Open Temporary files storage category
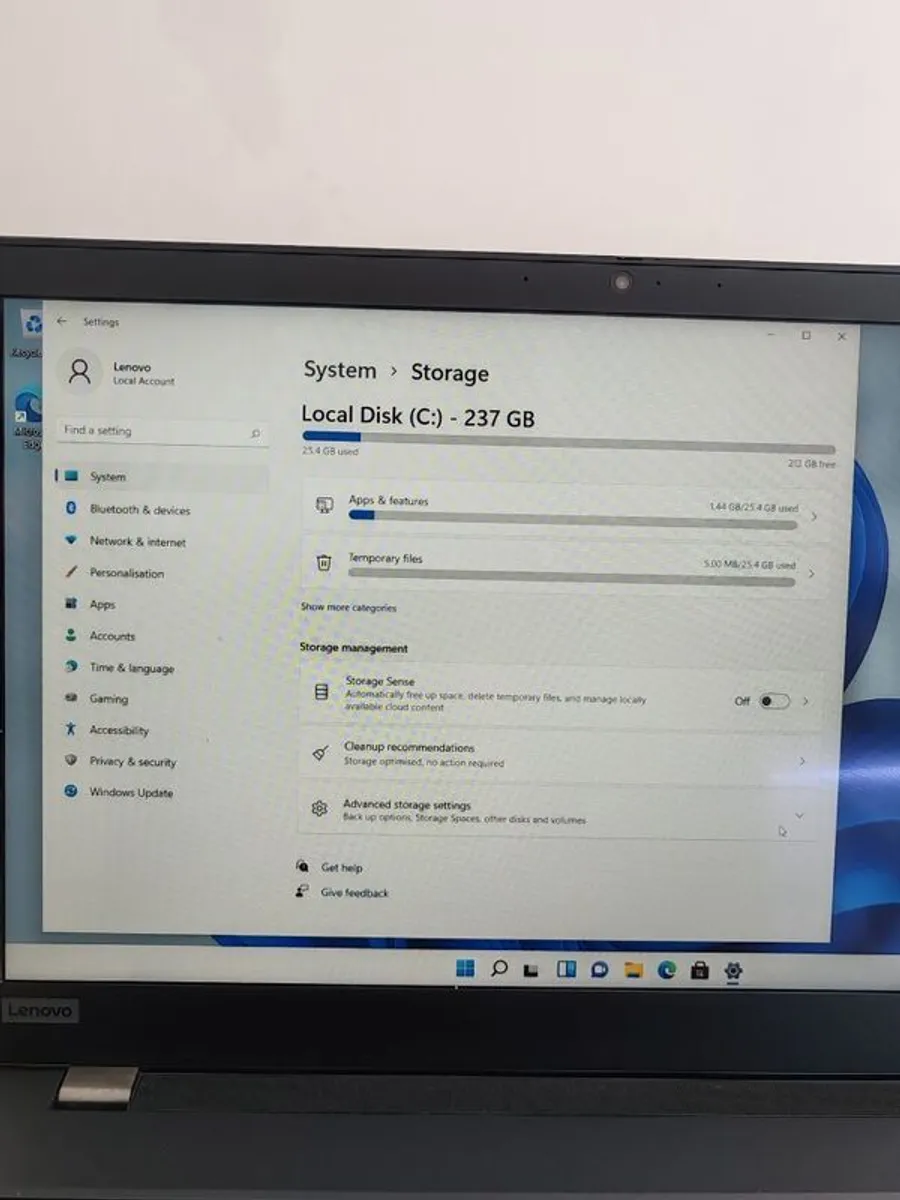This screenshot has width=900, height=1200. [x=565, y=567]
